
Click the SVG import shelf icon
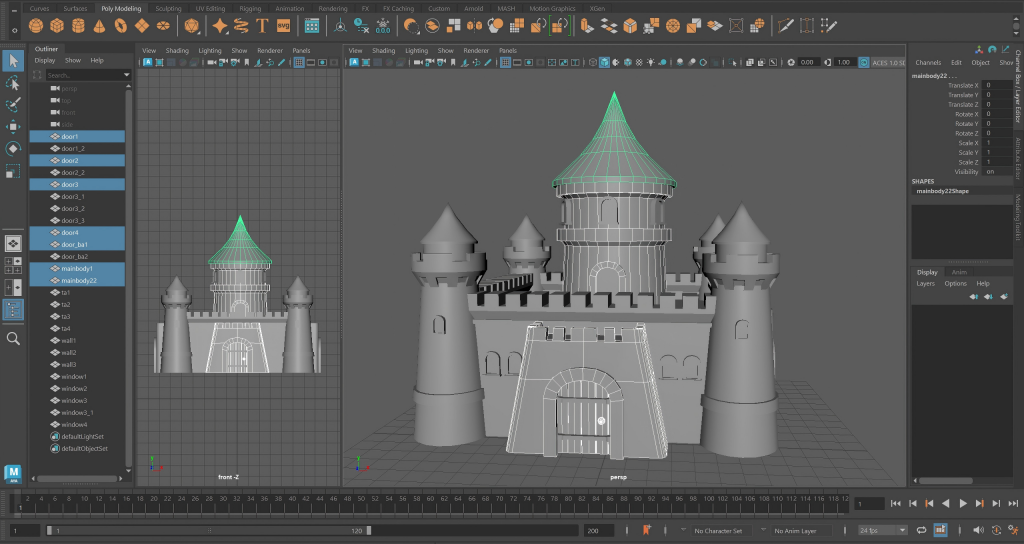284,25
